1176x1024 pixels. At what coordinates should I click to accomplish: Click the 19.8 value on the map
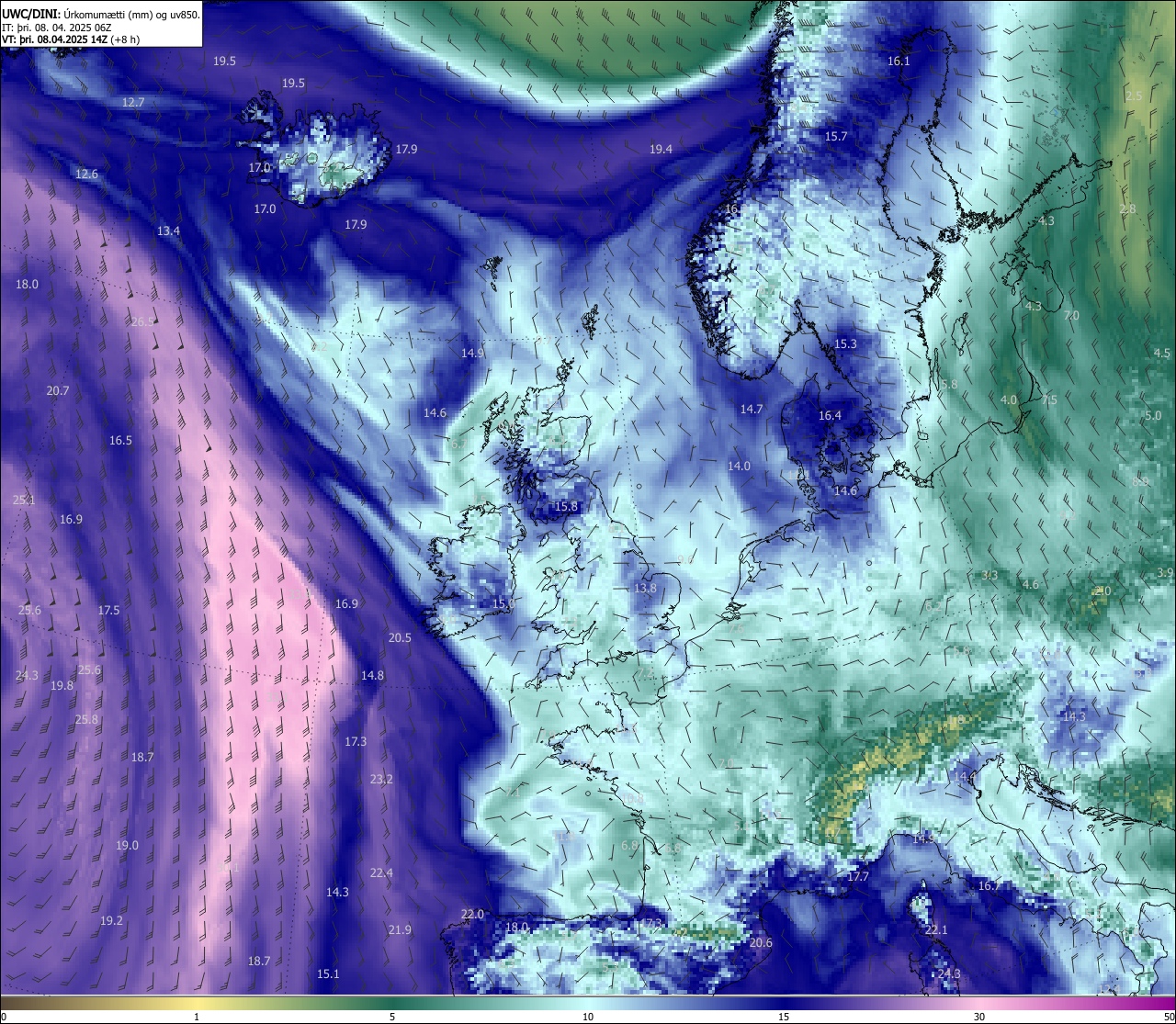62,685
